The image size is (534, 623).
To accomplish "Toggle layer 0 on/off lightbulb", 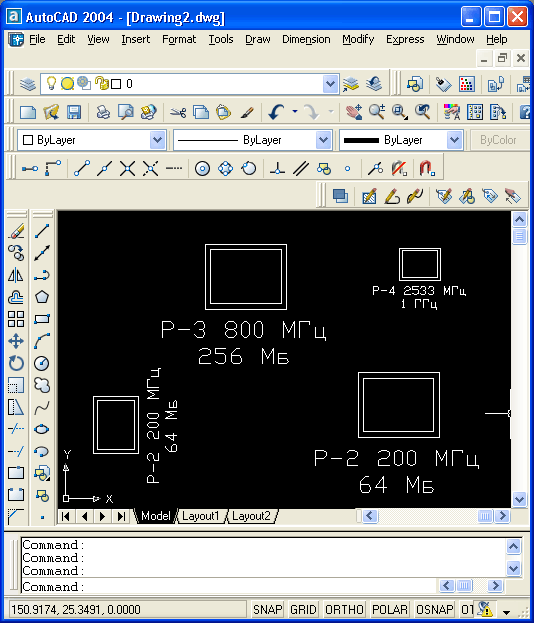I will click(51, 83).
